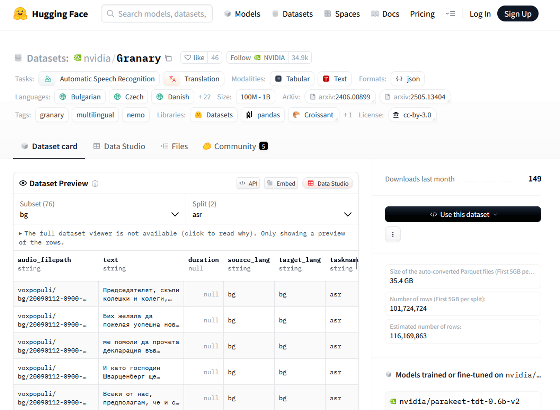
Task: Expand the Split dropdown showing asr
Action: click(272, 209)
